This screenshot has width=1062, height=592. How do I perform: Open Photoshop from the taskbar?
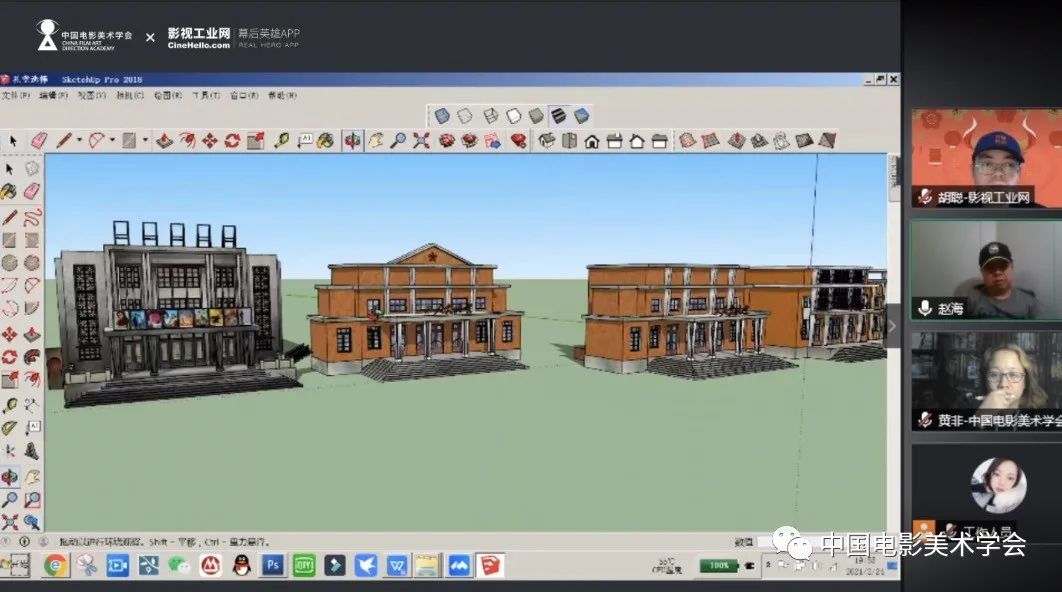(x=271, y=566)
